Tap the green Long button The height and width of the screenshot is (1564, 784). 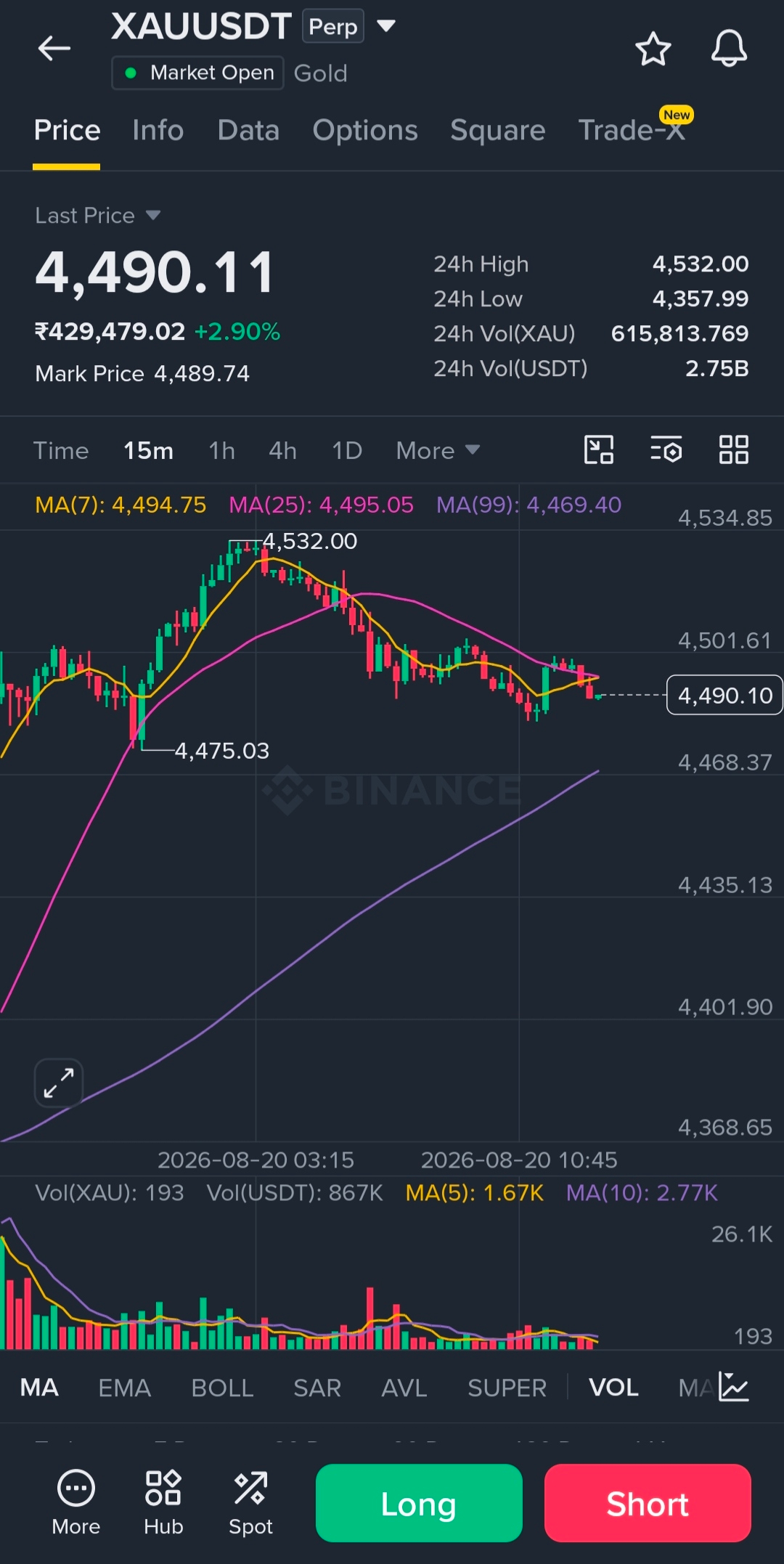click(419, 1502)
